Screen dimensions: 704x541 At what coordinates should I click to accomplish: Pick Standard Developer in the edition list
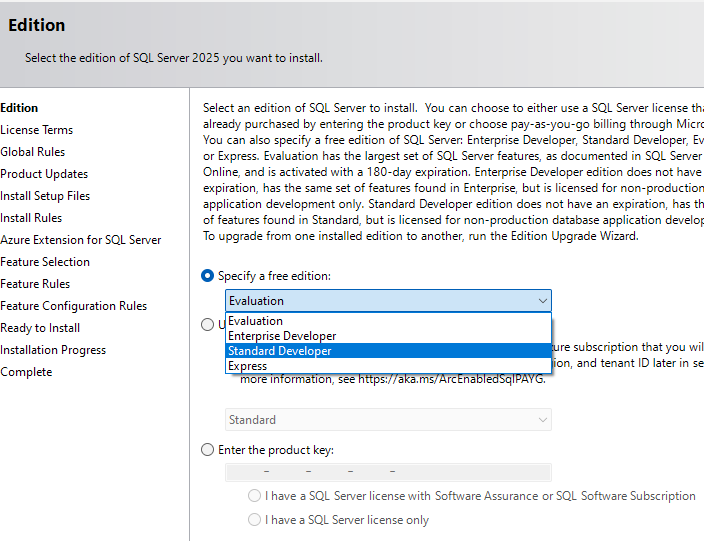tap(388, 351)
